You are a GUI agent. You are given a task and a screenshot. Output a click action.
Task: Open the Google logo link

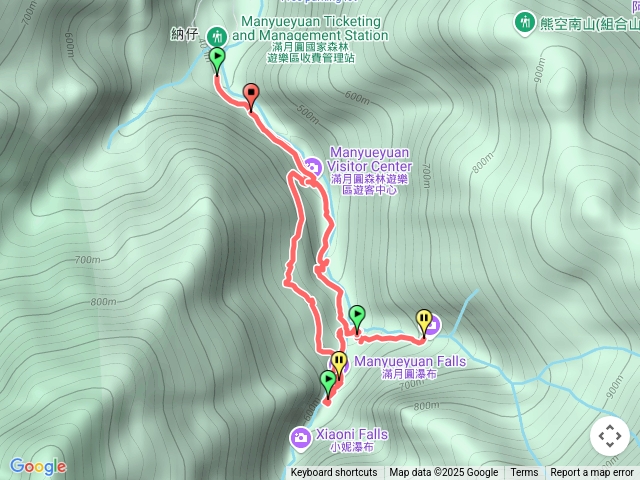click(x=38, y=466)
